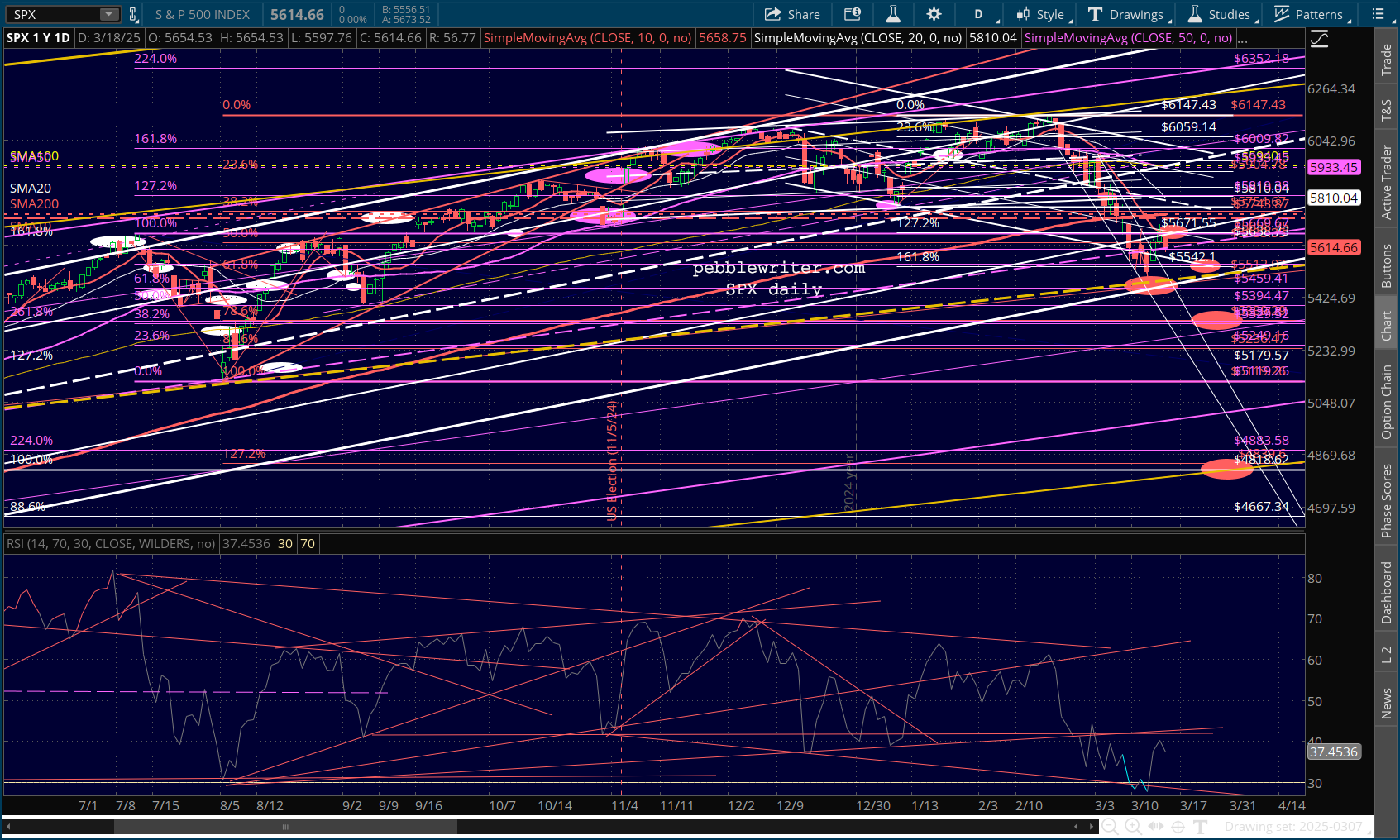This screenshot has width=1400, height=840.
Task: Click the pan left-right arrows icon
Action: (x=1156, y=826)
